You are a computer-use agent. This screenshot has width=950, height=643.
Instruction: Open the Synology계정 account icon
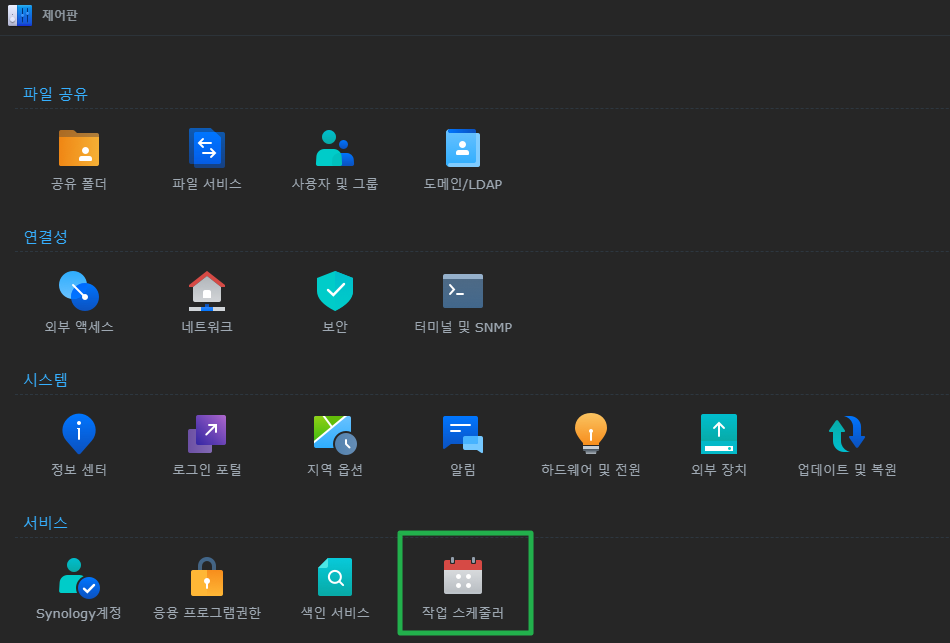79,577
